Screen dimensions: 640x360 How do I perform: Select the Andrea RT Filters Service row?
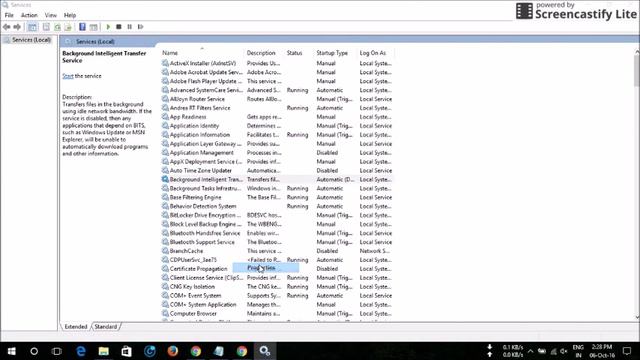point(277,108)
